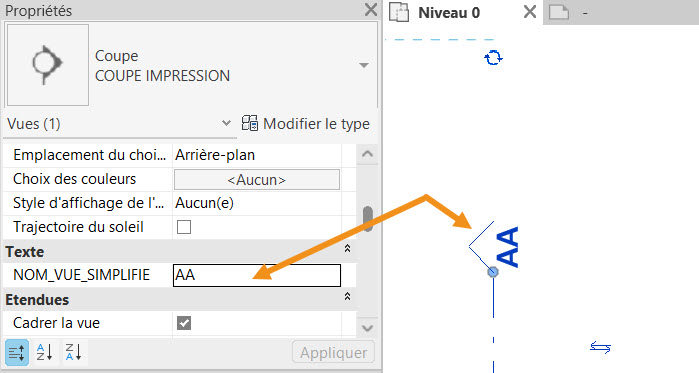Expand the Vues (1) filter dropdown
Viewport: 699px width, 373px height.
(226, 123)
